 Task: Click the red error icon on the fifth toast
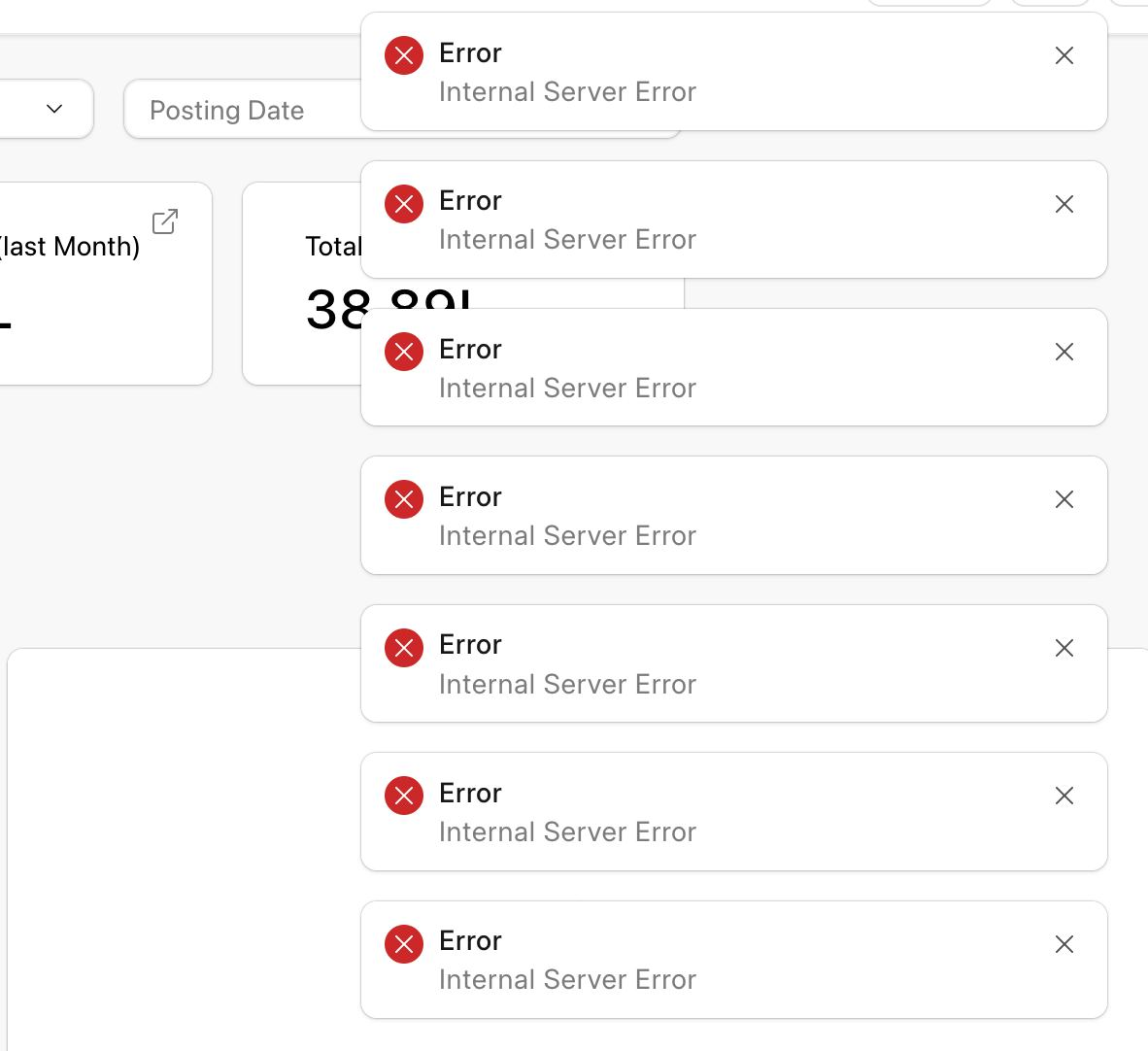coord(403,648)
